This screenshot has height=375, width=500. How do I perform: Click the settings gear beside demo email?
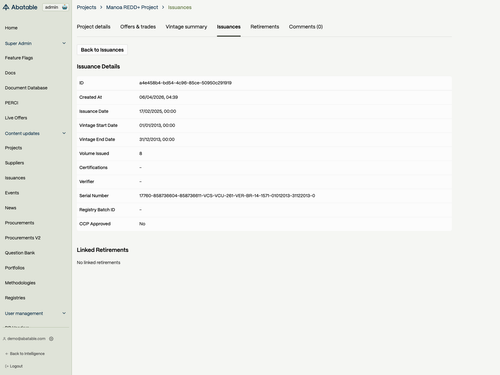[x=51, y=339]
